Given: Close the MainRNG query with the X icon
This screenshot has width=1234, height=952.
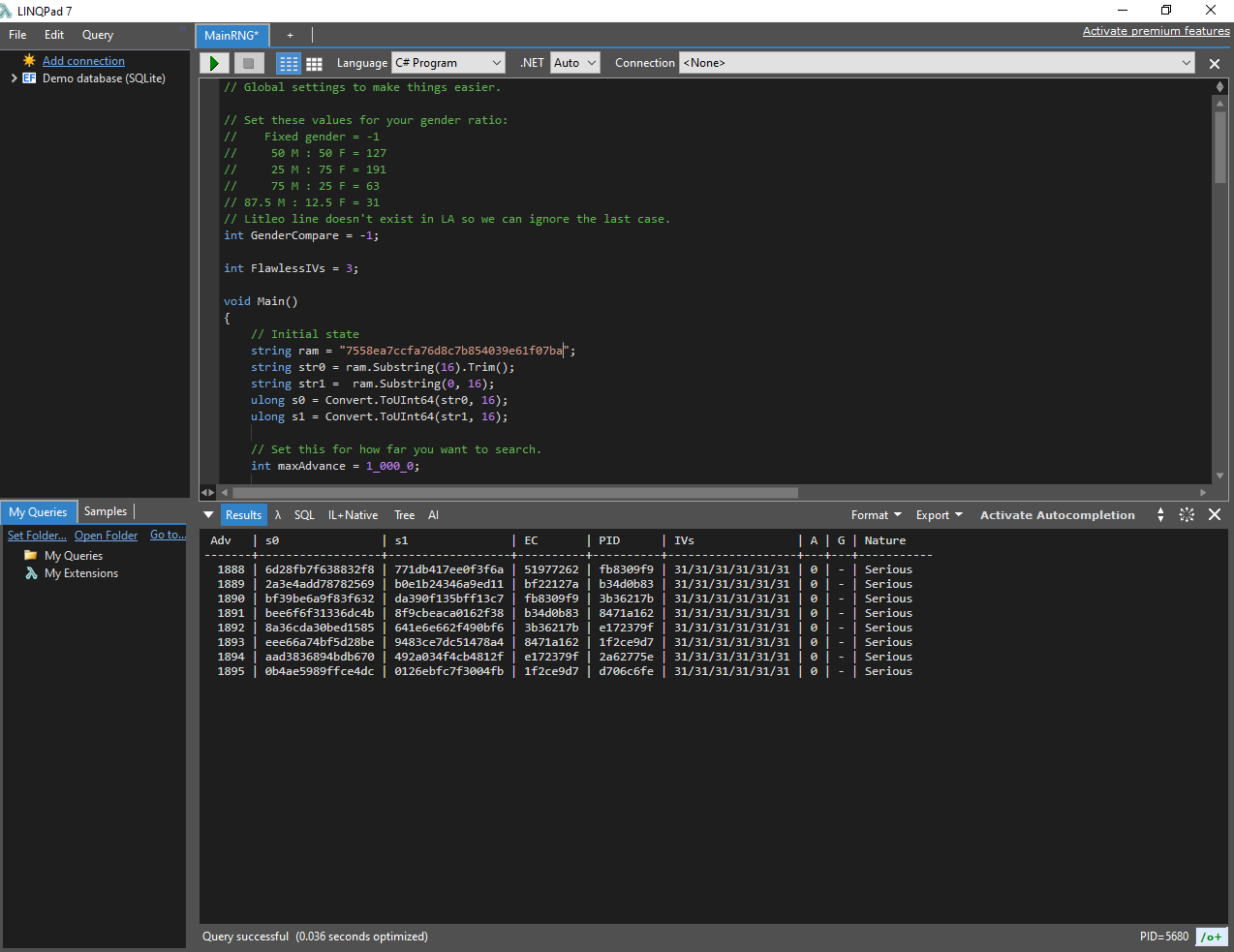Looking at the screenshot, I should click(x=1215, y=64).
